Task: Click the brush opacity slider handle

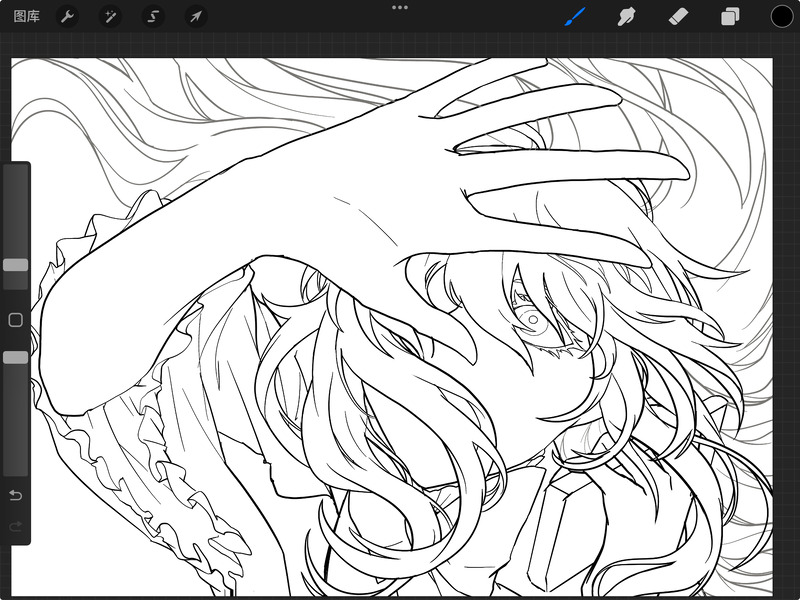Action: point(16,358)
